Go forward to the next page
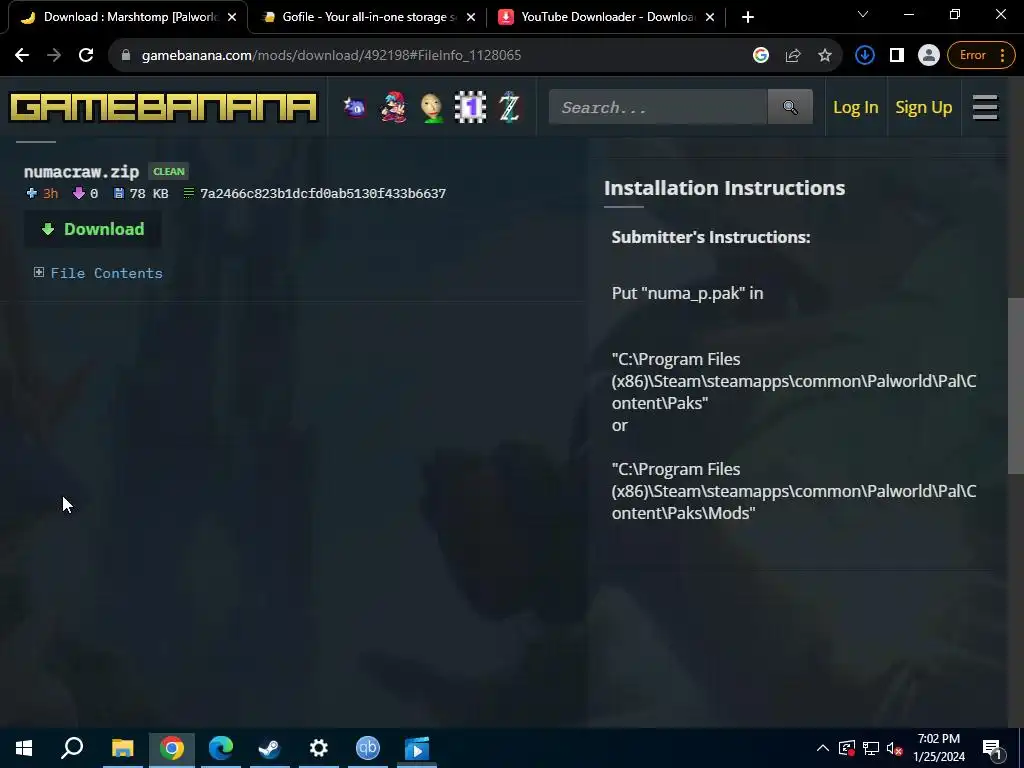Viewport: 1024px width, 768px height. point(54,56)
